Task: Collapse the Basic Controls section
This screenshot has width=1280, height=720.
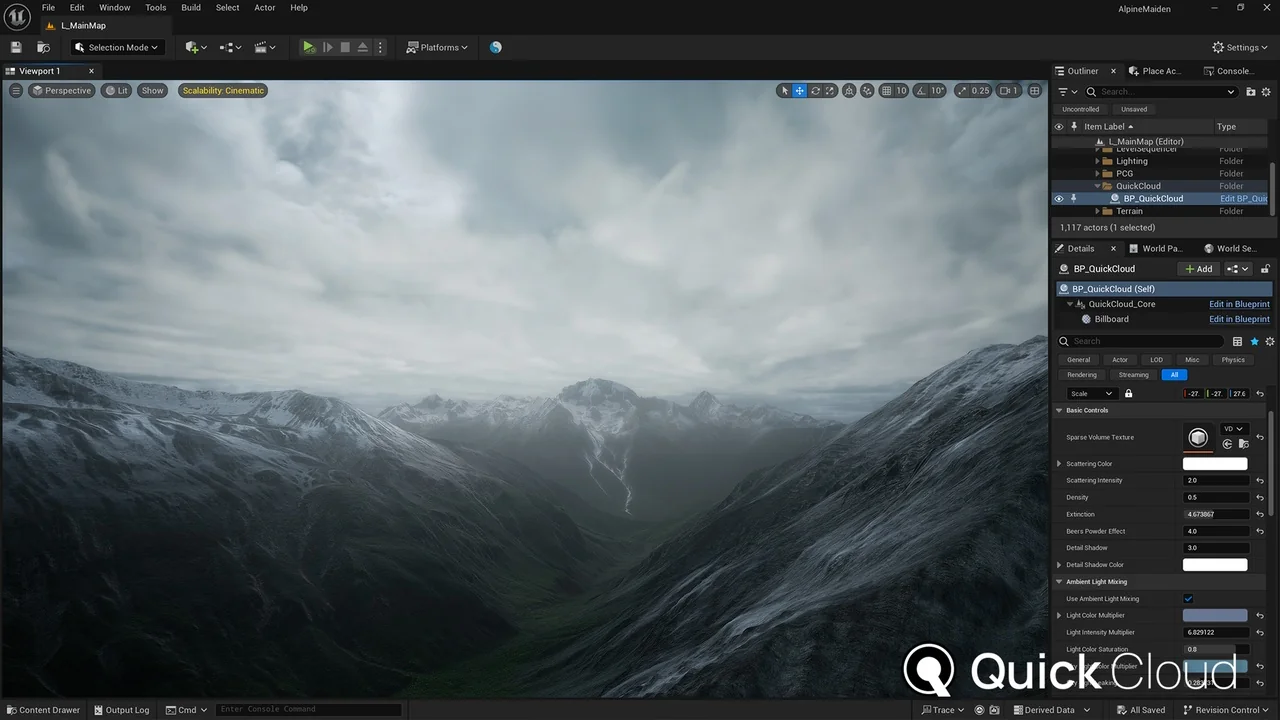Action: point(1059,410)
